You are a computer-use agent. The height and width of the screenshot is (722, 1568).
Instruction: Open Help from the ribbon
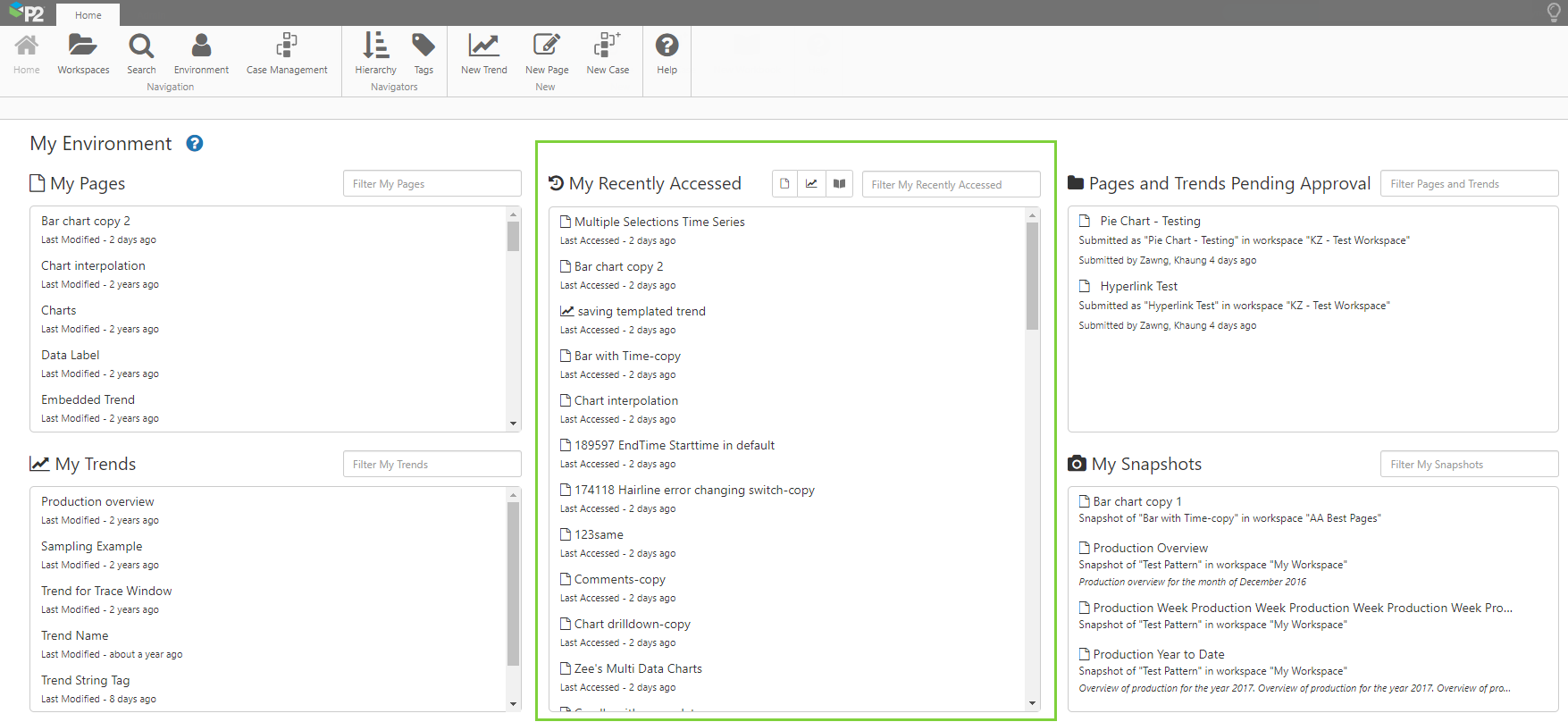[x=667, y=54]
